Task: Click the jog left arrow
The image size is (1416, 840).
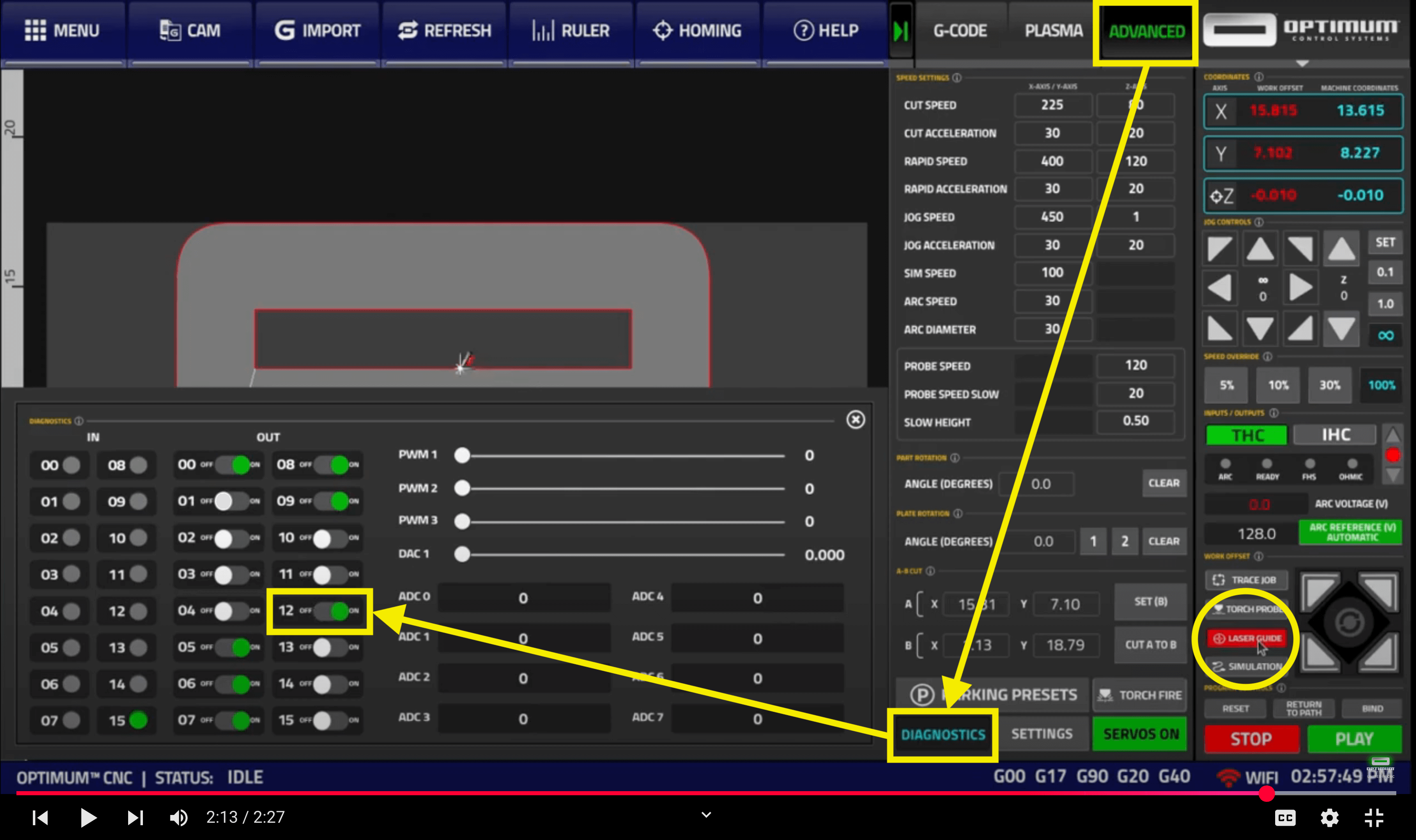Action: click(1219, 287)
